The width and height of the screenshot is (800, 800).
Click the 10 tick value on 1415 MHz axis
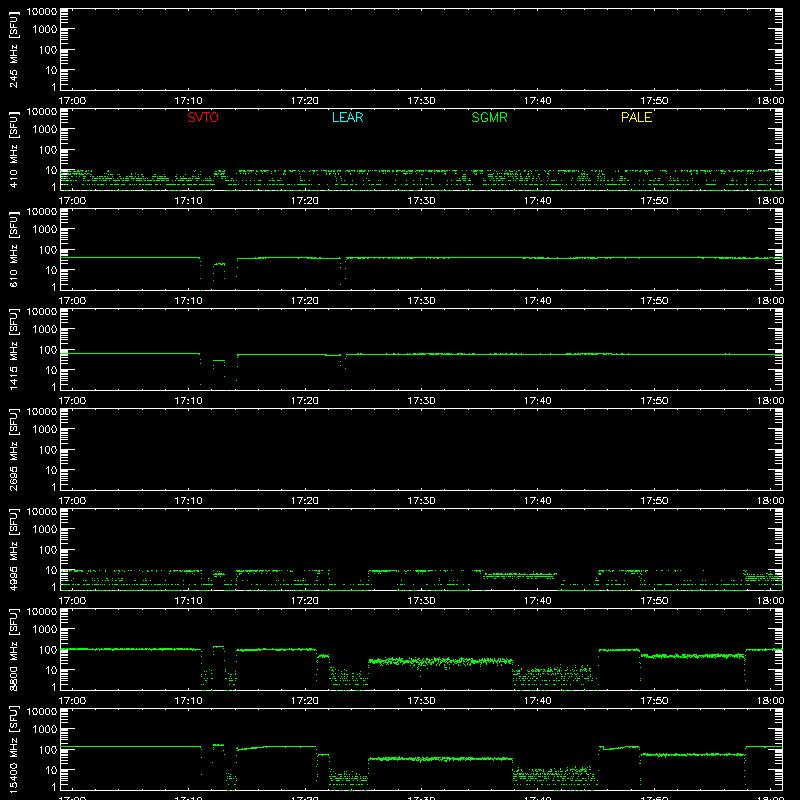coord(51,370)
